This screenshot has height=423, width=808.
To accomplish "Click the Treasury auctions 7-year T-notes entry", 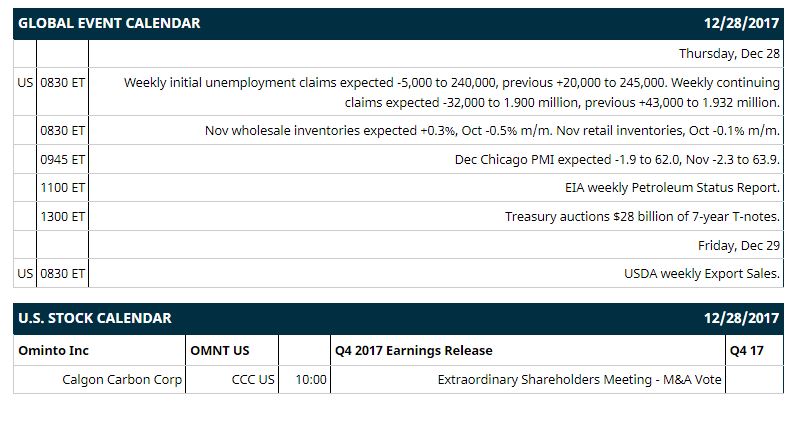I will pyautogui.click(x=642, y=216).
